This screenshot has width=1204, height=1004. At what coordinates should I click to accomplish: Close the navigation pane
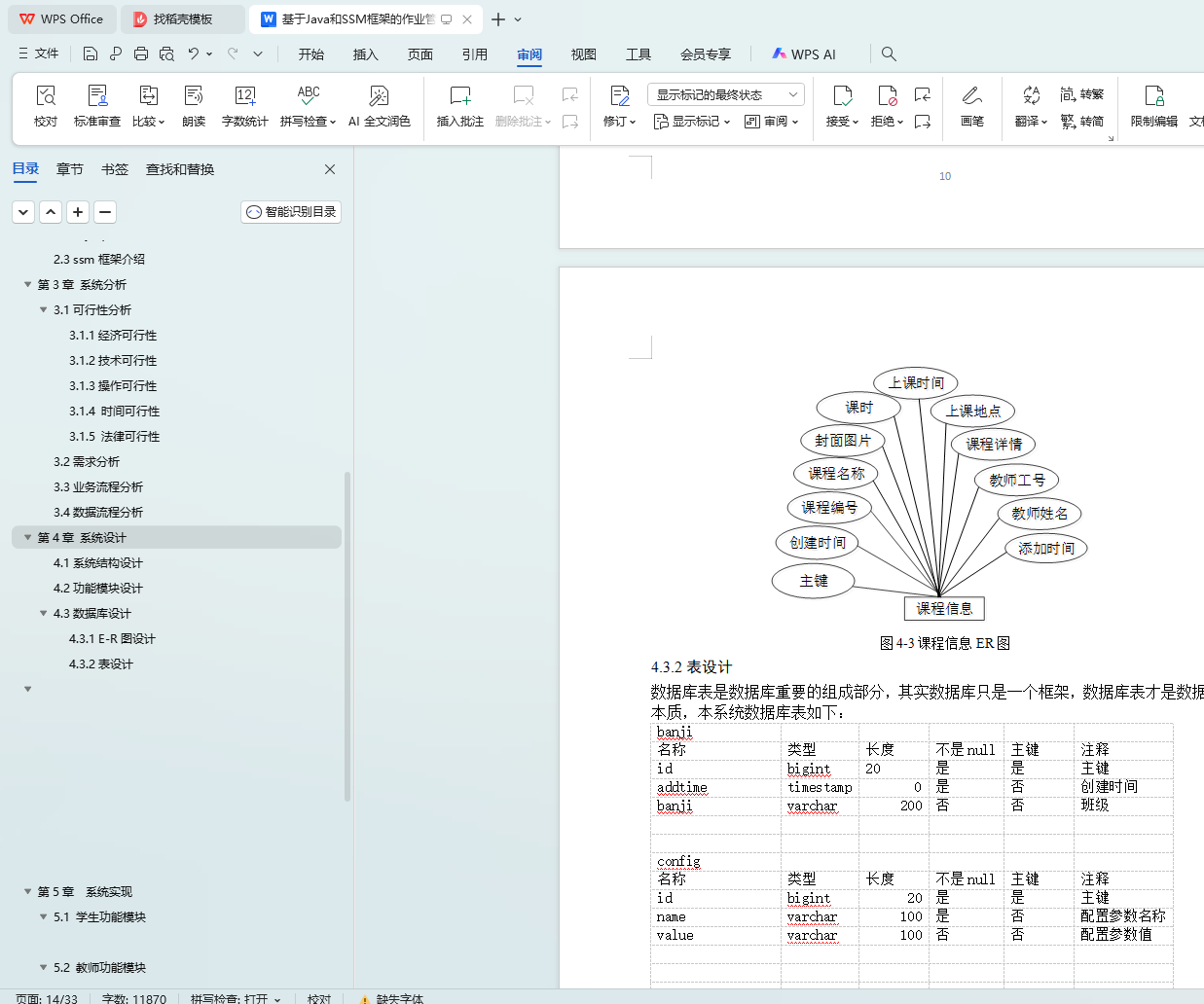click(330, 169)
